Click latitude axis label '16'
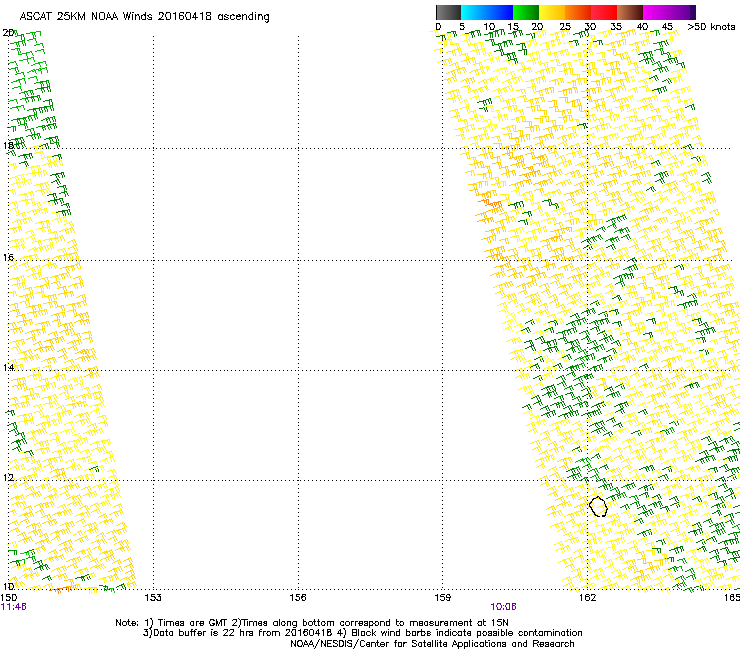The image size is (740, 650). pyautogui.click(x=8, y=257)
